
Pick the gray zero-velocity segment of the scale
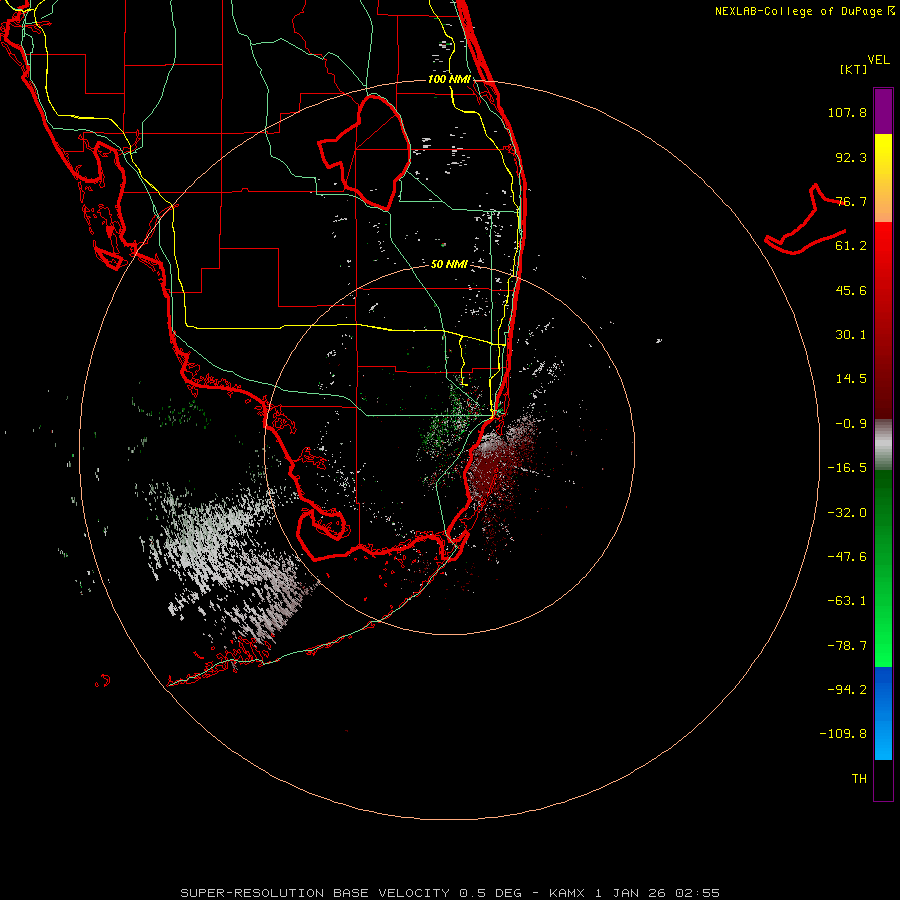883,445
